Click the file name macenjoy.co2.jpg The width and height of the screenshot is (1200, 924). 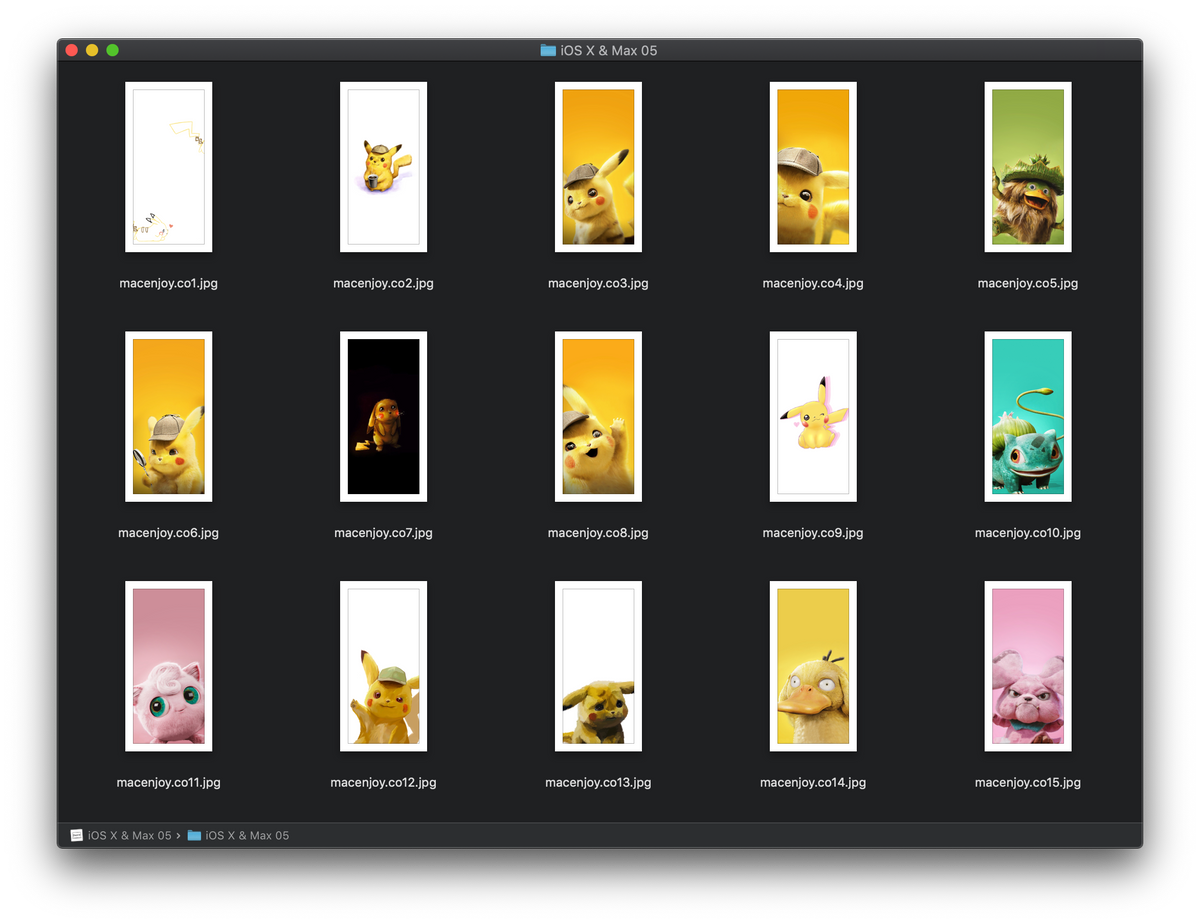[383, 283]
